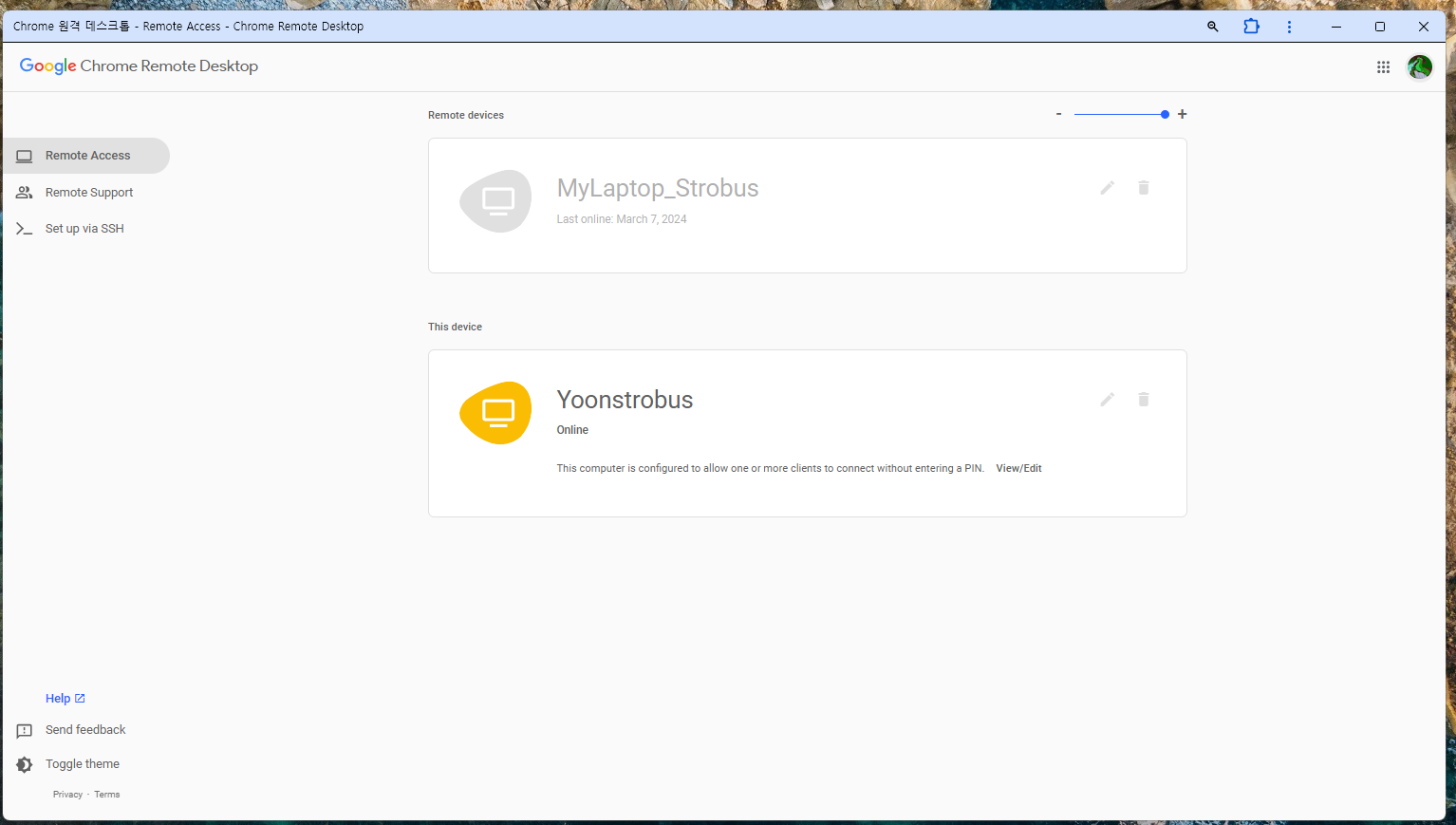
Task: Click the Toggle theme brightness icon
Action: click(25, 764)
